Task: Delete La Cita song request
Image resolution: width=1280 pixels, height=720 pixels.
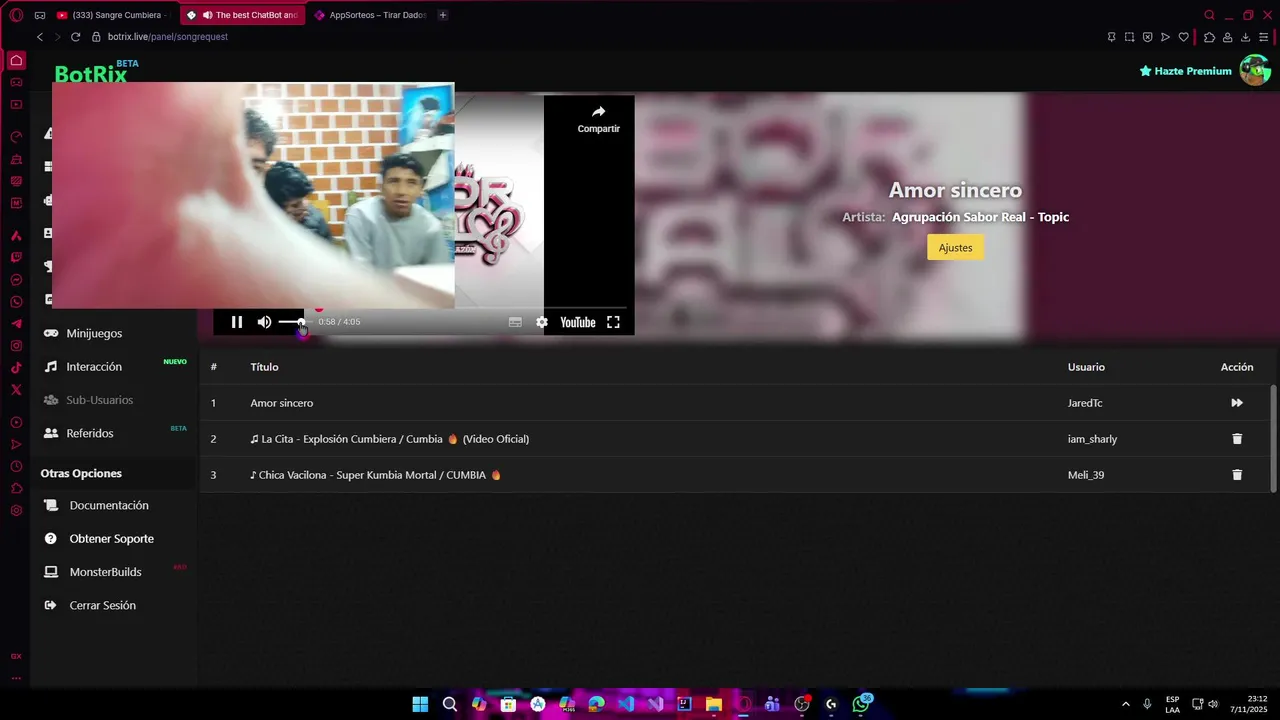Action: [1237, 439]
